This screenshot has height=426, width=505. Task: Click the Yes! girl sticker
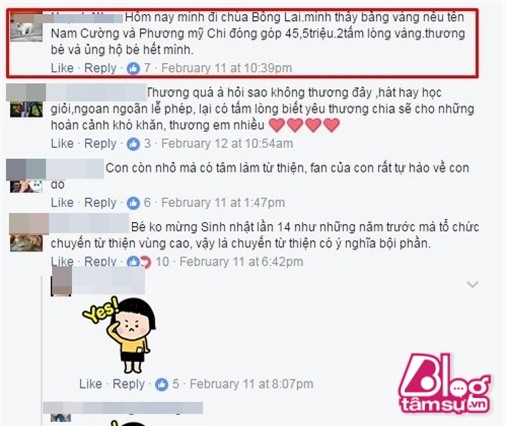click(118, 334)
